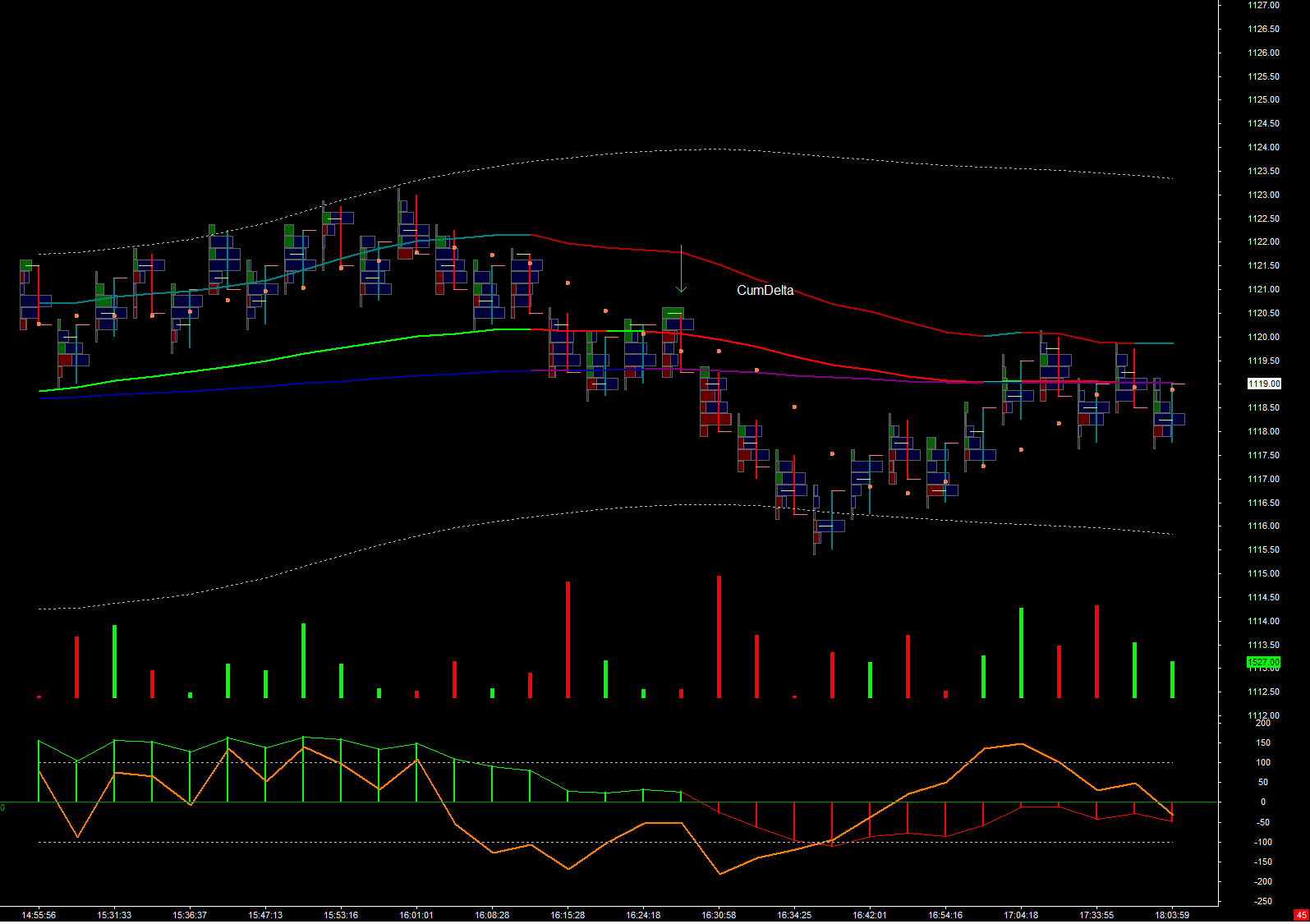Select the 15:47:13 time label
This screenshot has height=924, width=1310.
(265, 915)
